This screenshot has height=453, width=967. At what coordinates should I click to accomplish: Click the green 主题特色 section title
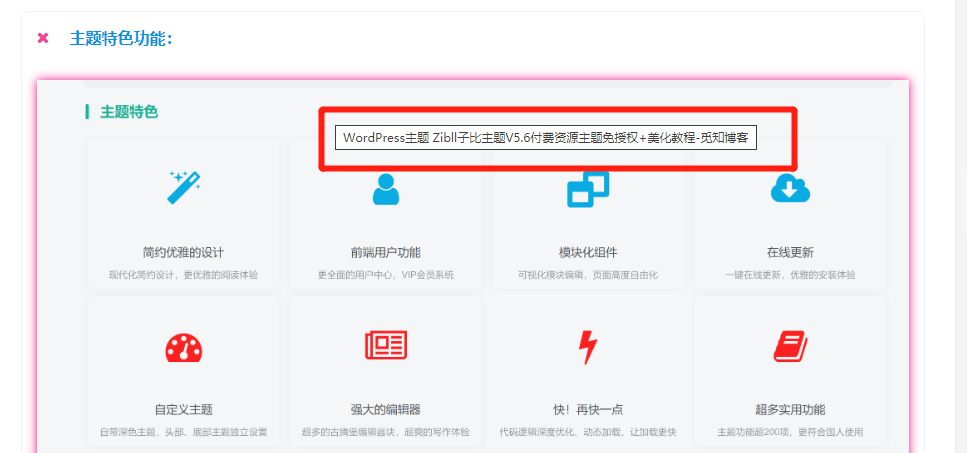(x=129, y=112)
